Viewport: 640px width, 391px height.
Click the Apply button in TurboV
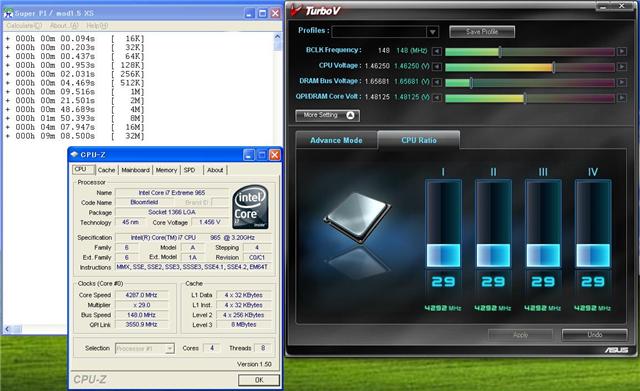520,335
